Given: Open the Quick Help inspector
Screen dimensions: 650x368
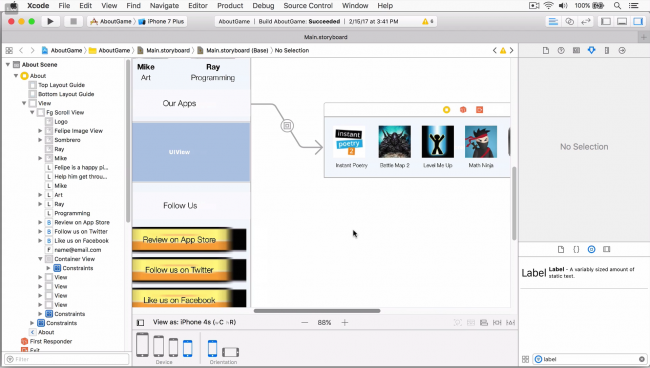Looking at the screenshot, I should click(x=561, y=51).
